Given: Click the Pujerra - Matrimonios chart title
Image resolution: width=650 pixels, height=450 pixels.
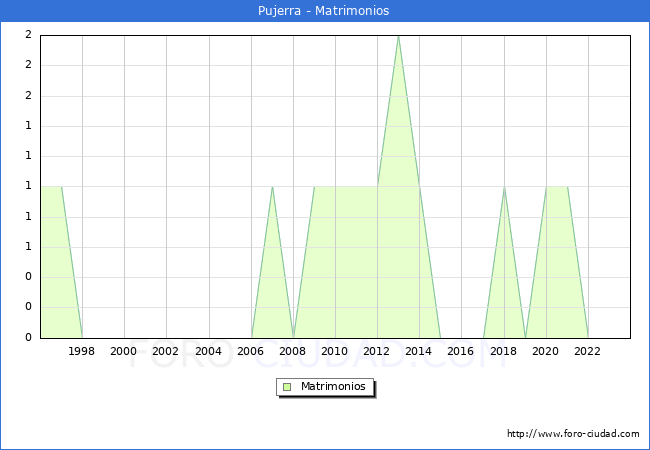Looking at the screenshot, I should [325, 11].
